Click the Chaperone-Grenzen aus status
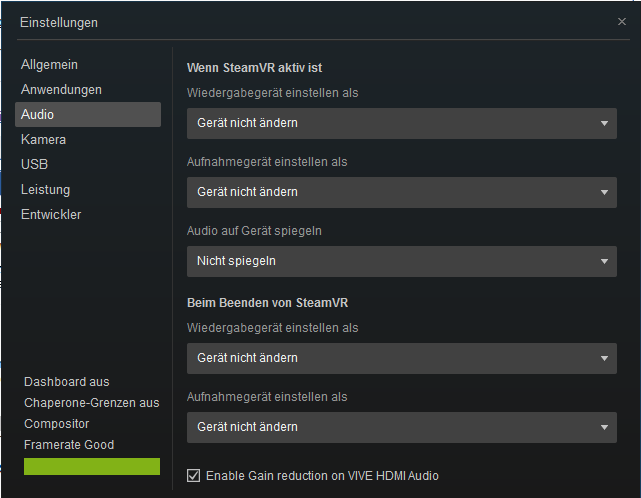The image size is (641, 498). [92, 403]
